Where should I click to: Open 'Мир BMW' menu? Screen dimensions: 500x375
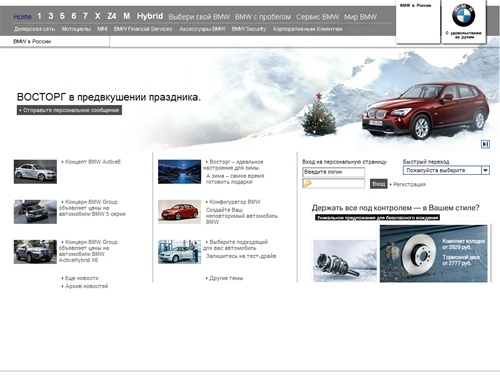[x=360, y=17]
